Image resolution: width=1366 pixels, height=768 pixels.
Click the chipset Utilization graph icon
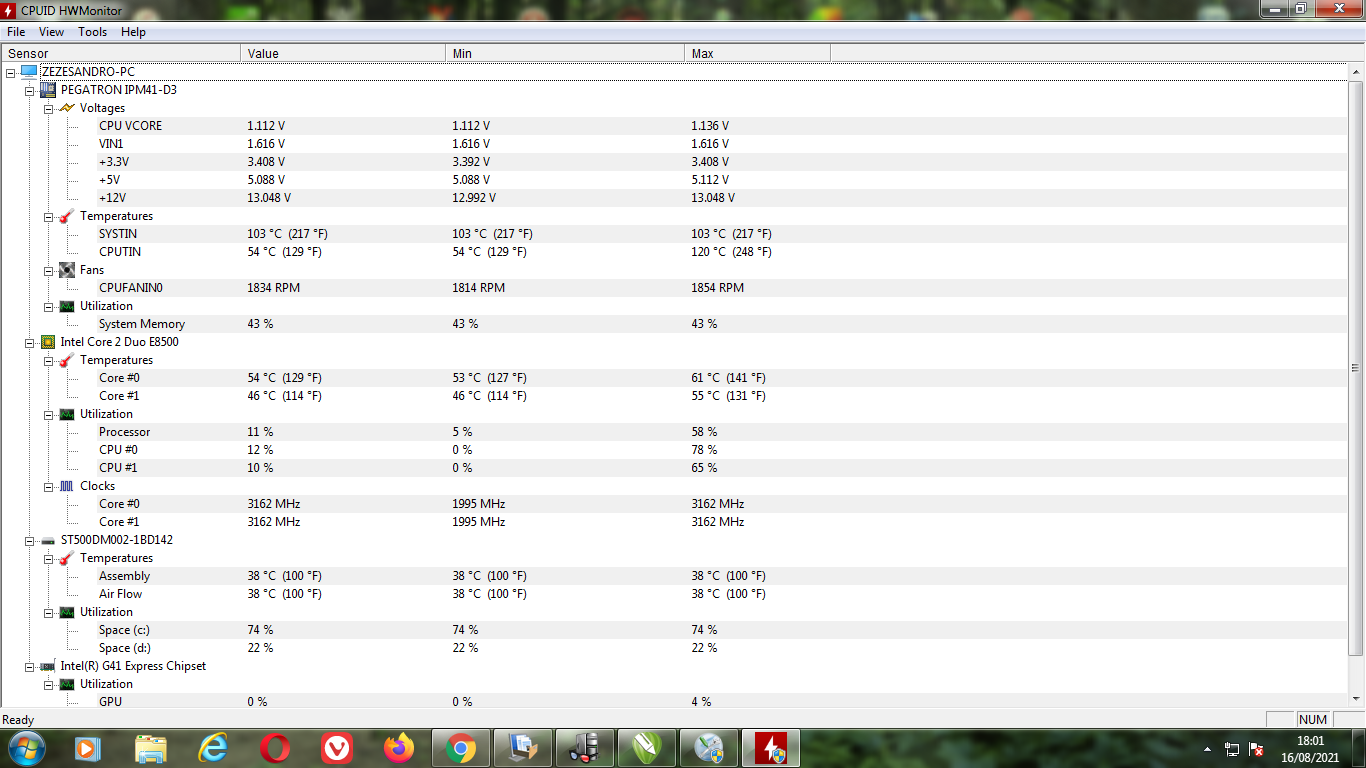click(66, 684)
